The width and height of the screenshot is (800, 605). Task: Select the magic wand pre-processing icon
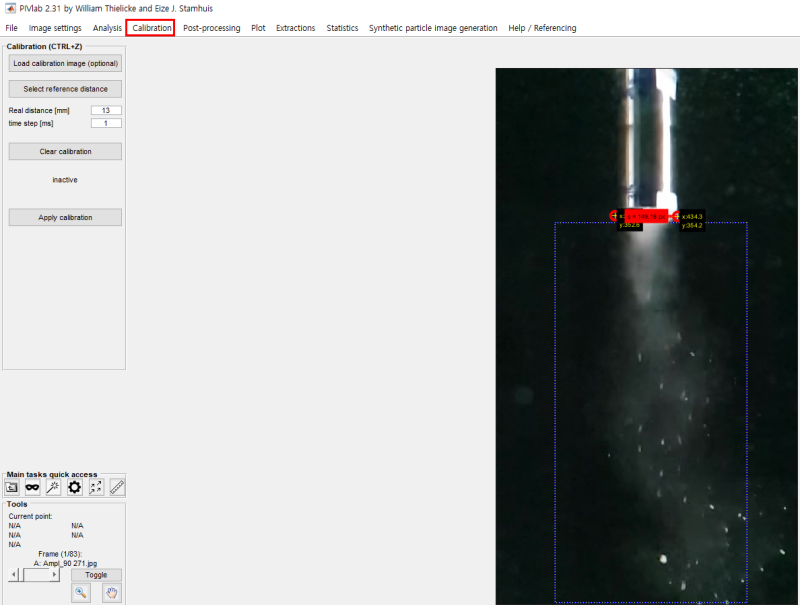click(x=53, y=488)
